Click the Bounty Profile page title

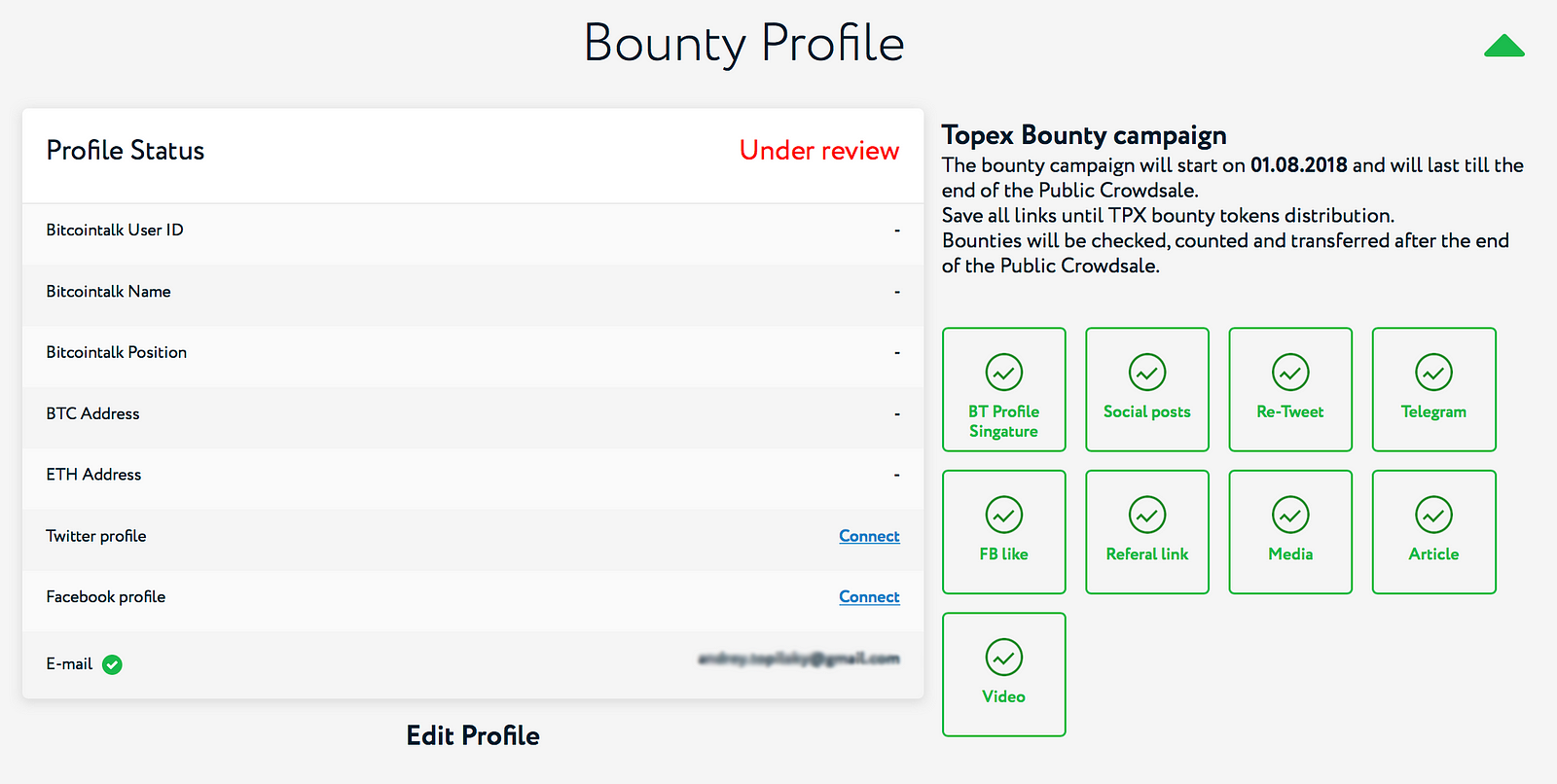[x=744, y=44]
